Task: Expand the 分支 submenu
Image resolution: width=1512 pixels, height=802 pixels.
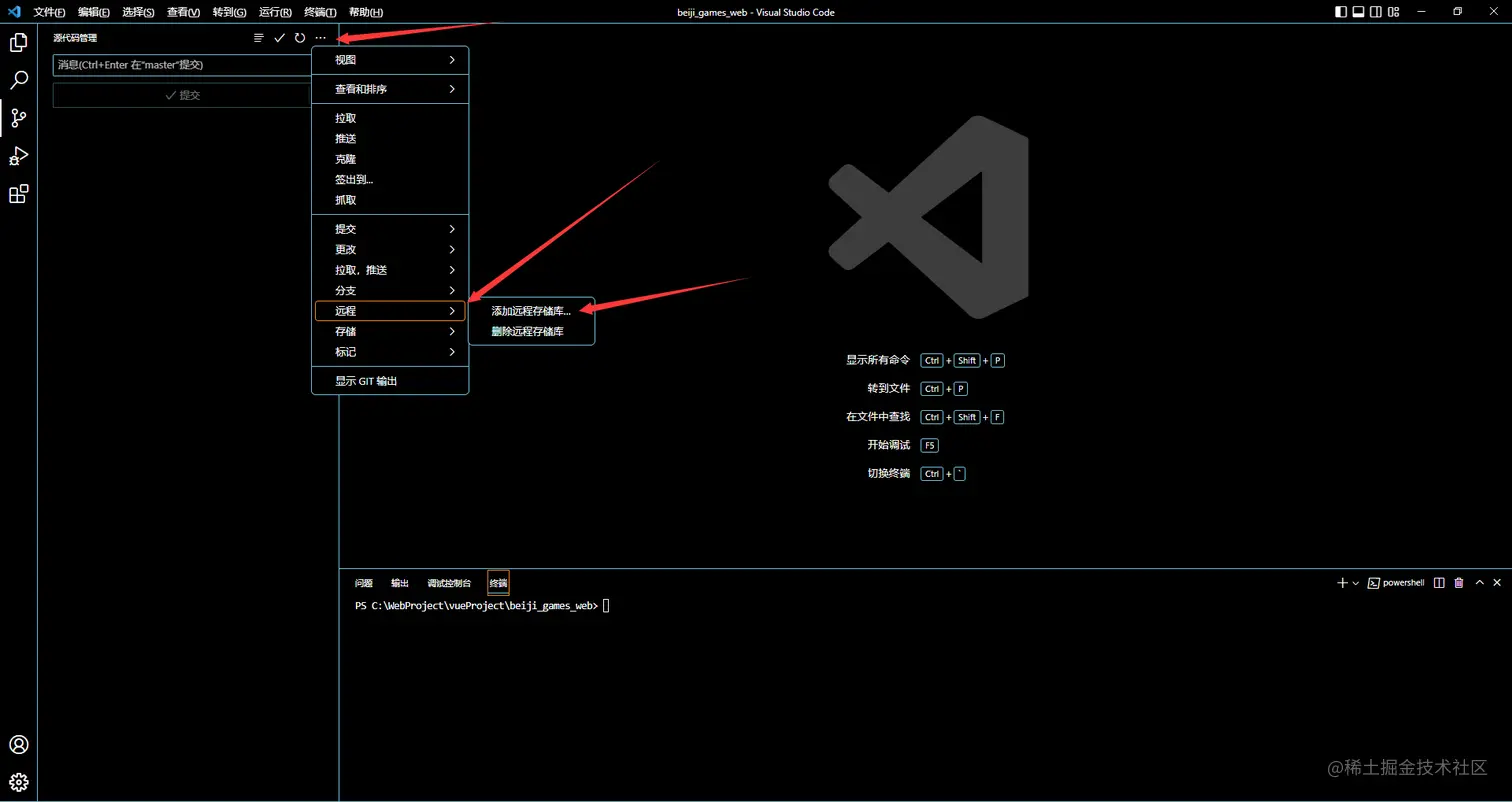Action: pyautogui.click(x=390, y=290)
